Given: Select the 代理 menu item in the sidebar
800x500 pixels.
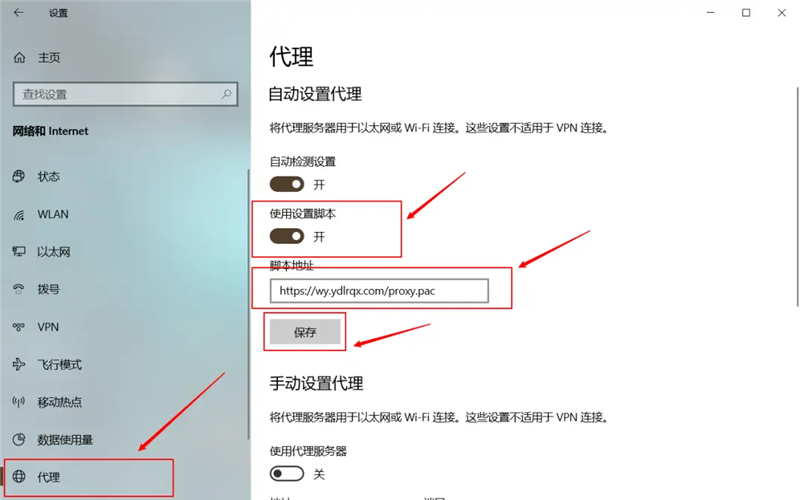Looking at the screenshot, I should coord(89,477).
